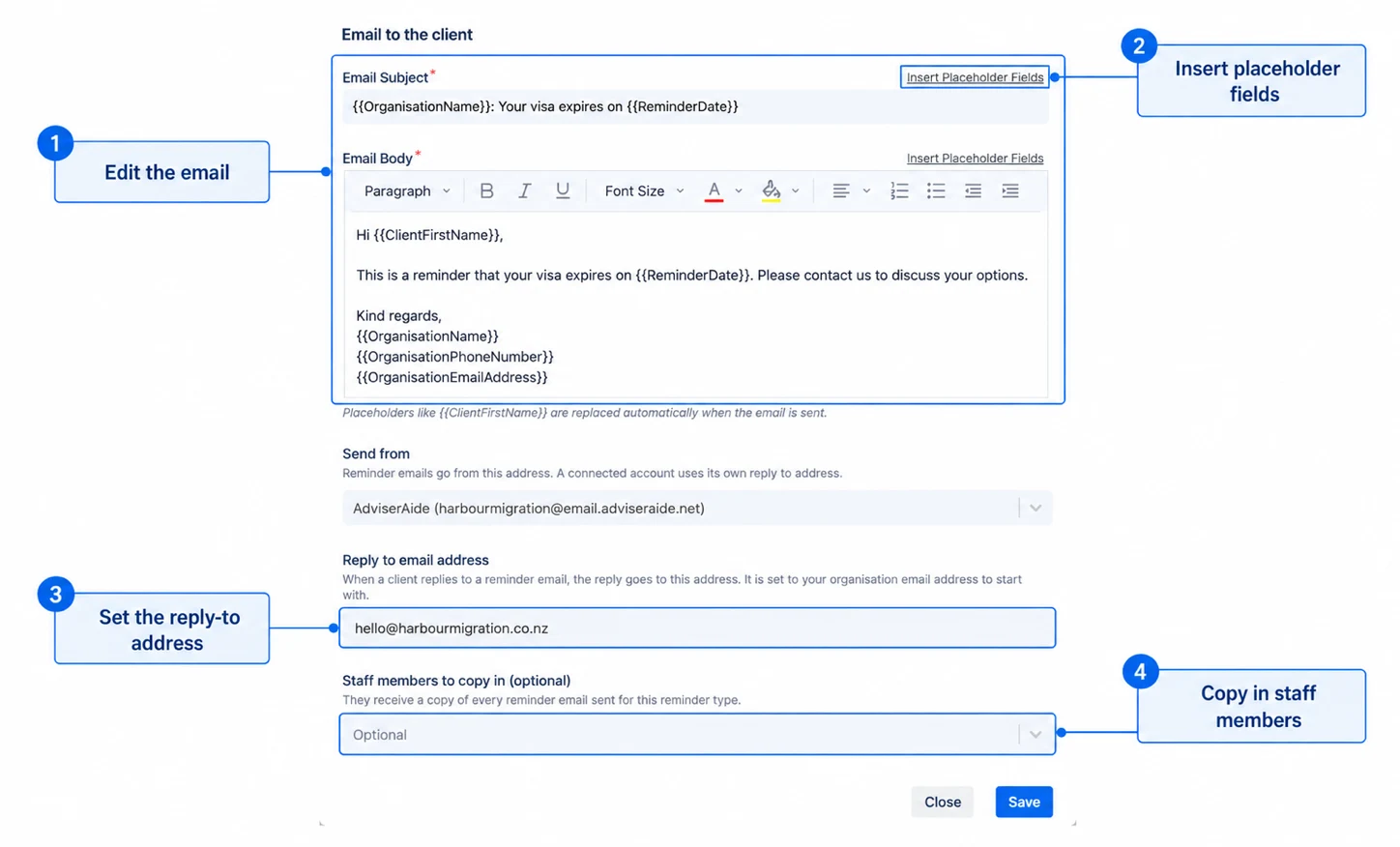Click the Save button

(x=1024, y=802)
